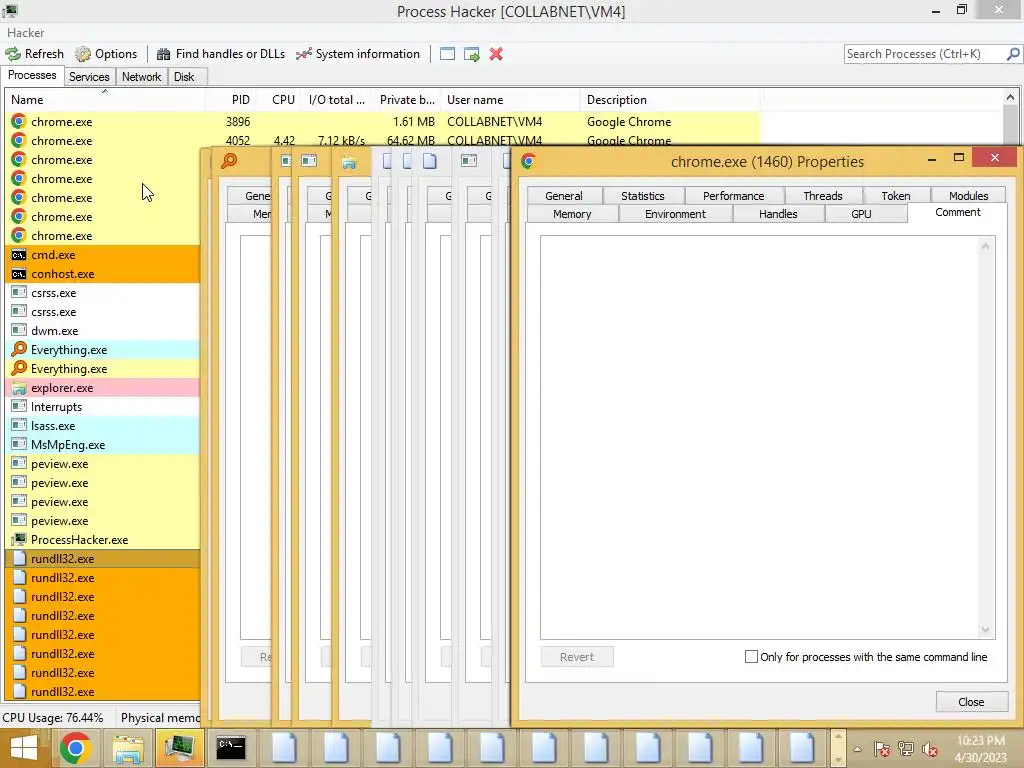Select the Processes tab
This screenshot has height=768, width=1024.
pyautogui.click(x=32, y=75)
